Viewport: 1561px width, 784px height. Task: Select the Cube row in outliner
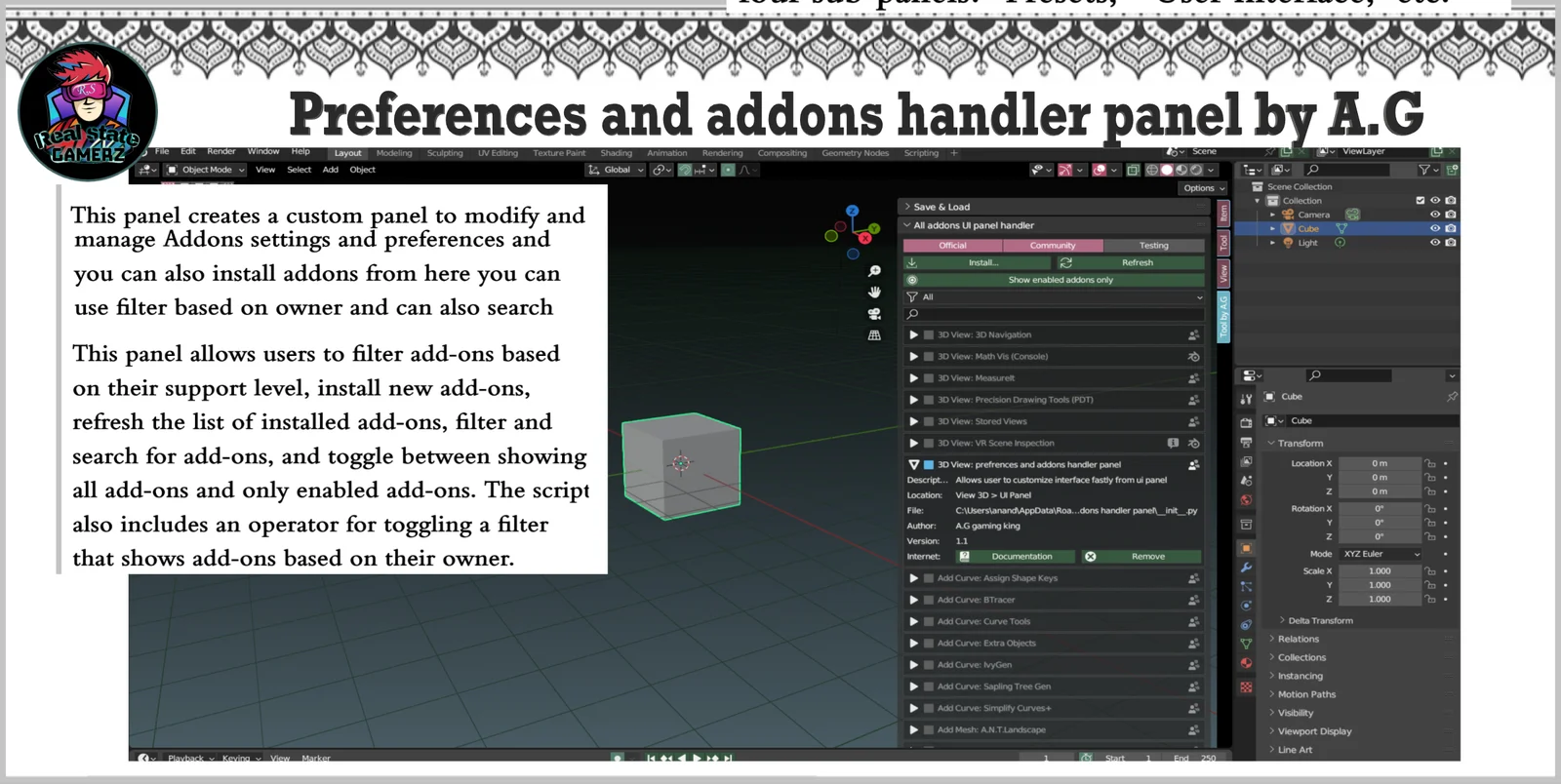[x=1346, y=229]
